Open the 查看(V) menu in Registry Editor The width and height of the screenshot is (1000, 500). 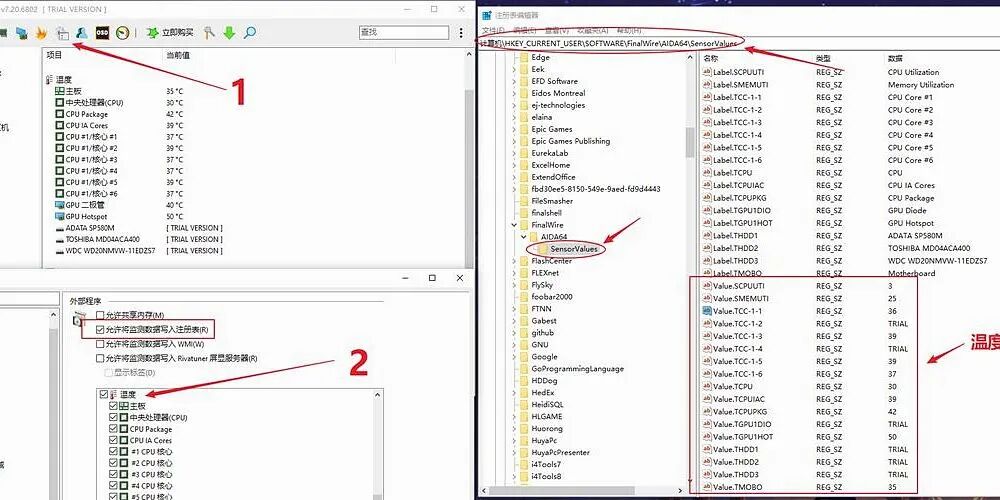(x=557, y=31)
